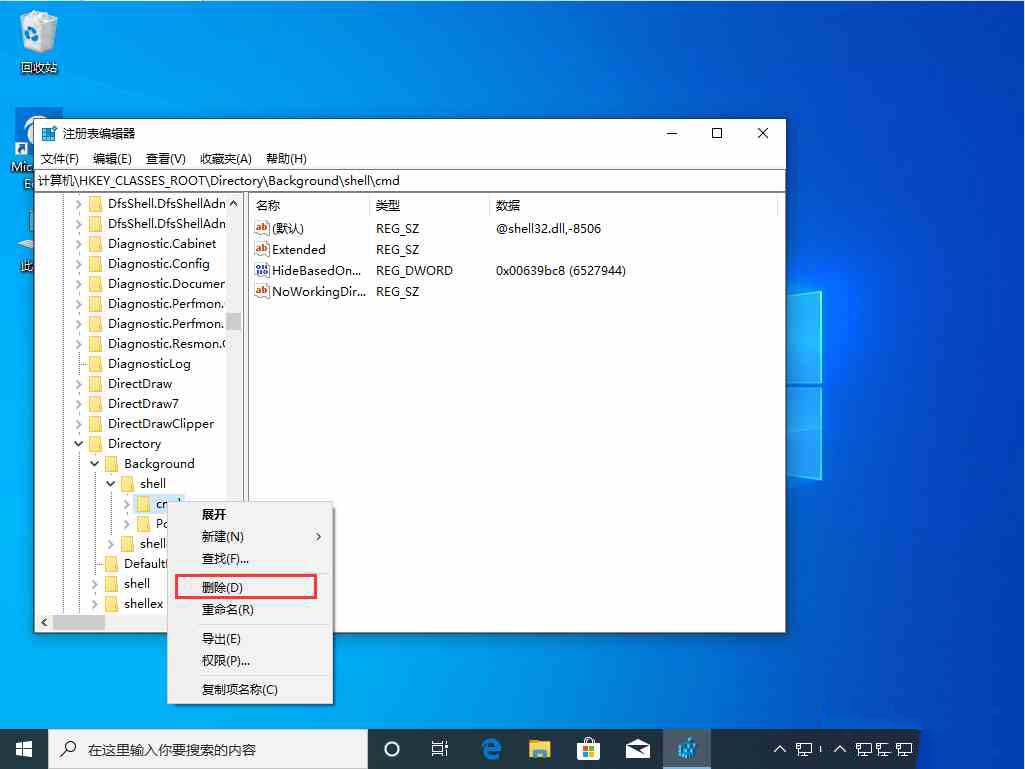Click the @shell32.dll,-8506 data cell

[x=548, y=228]
